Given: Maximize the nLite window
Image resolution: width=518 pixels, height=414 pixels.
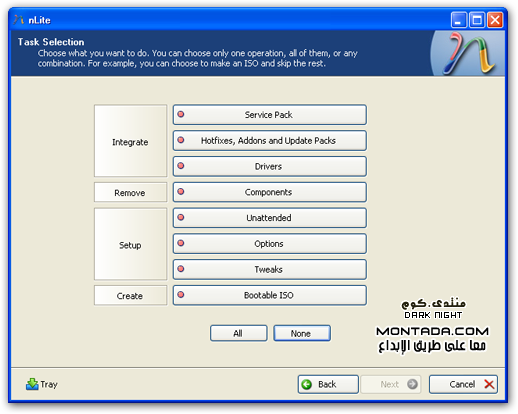Looking at the screenshot, I should pos(477,20).
